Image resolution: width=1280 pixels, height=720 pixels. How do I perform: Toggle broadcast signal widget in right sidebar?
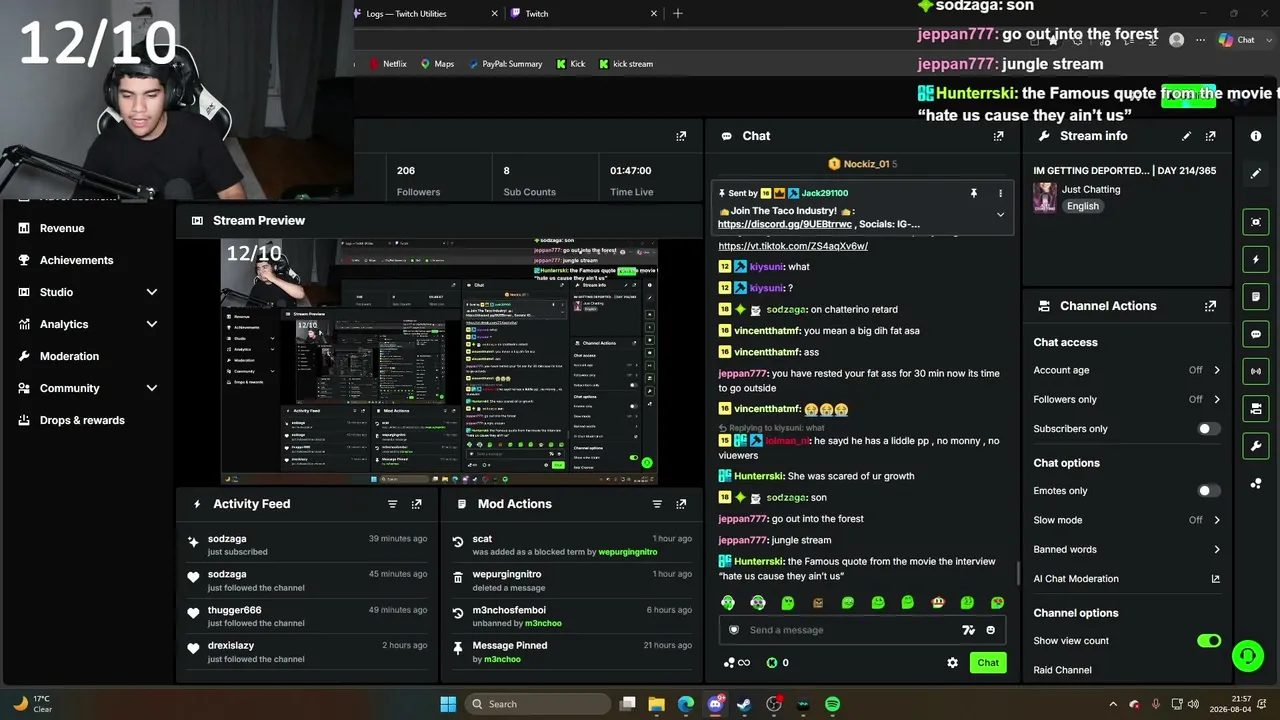coord(1256,371)
